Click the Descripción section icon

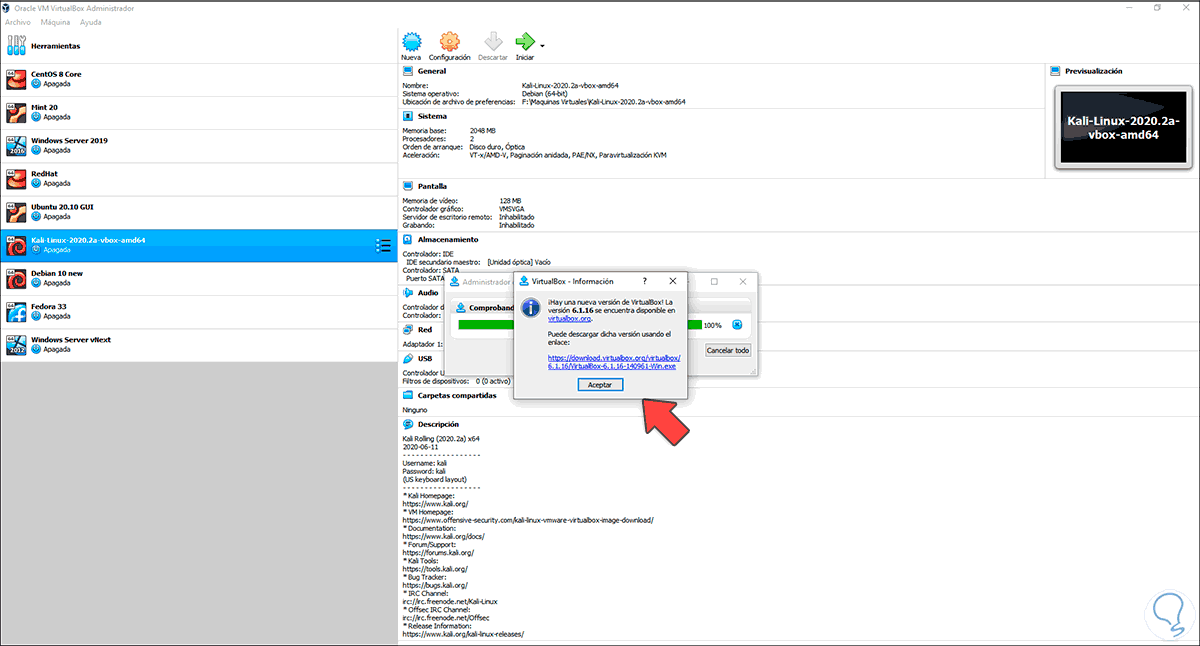pyautogui.click(x=408, y=424)
